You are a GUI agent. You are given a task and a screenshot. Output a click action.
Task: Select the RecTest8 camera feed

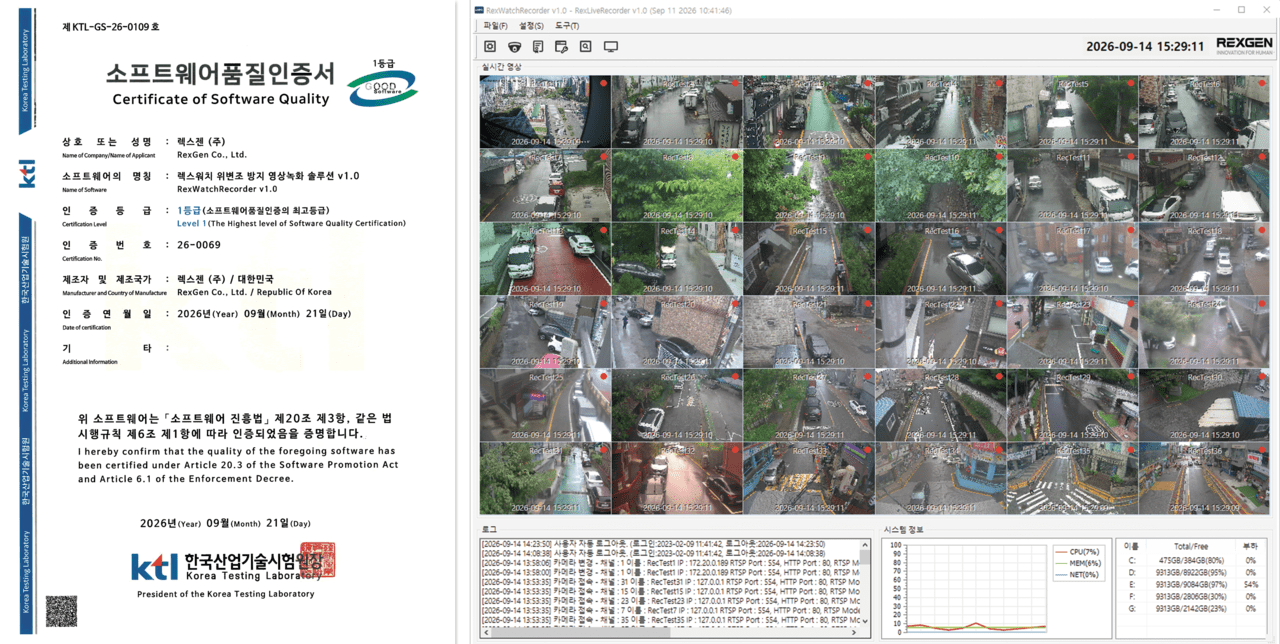(x=677, y=185)
